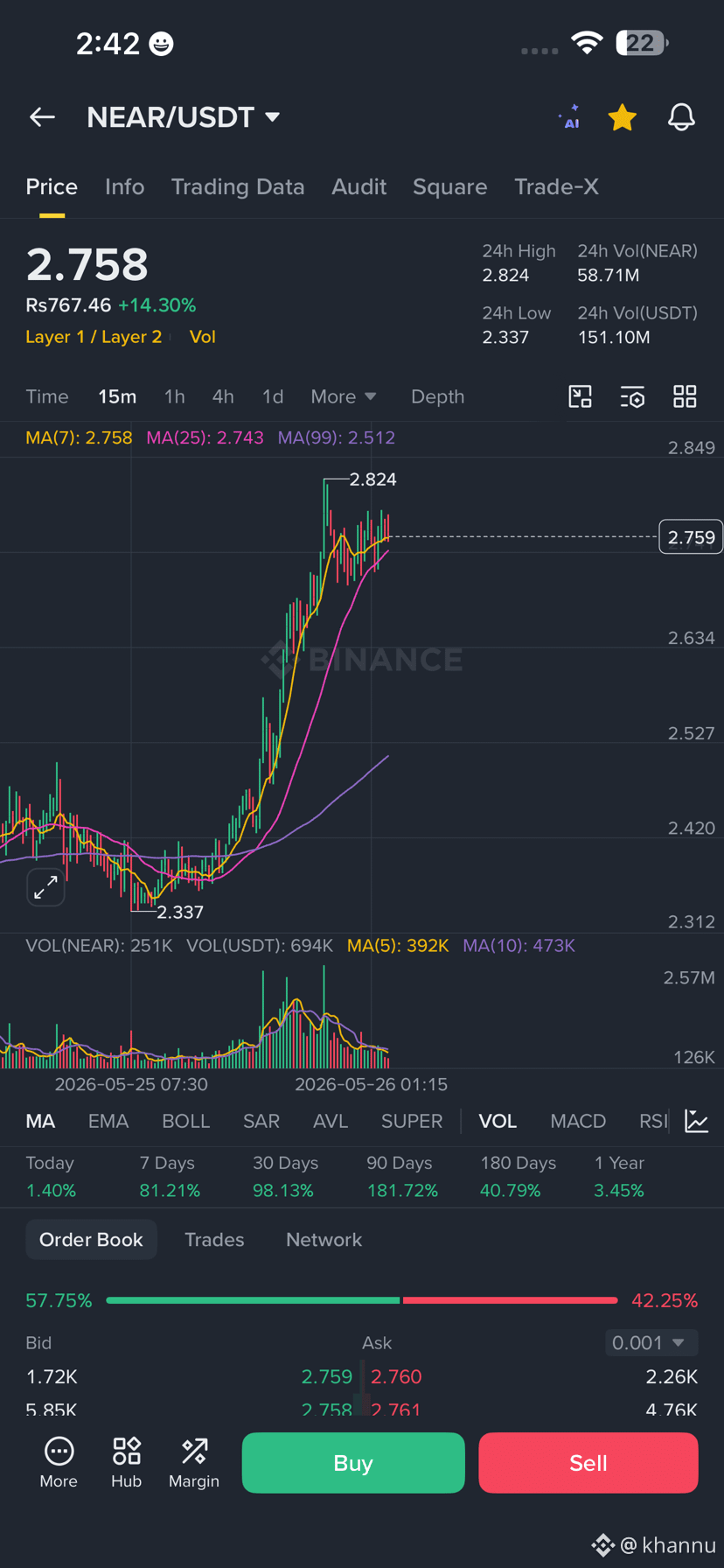
Task: Open the Trading Data tab
Action: (x=238, y=186)
